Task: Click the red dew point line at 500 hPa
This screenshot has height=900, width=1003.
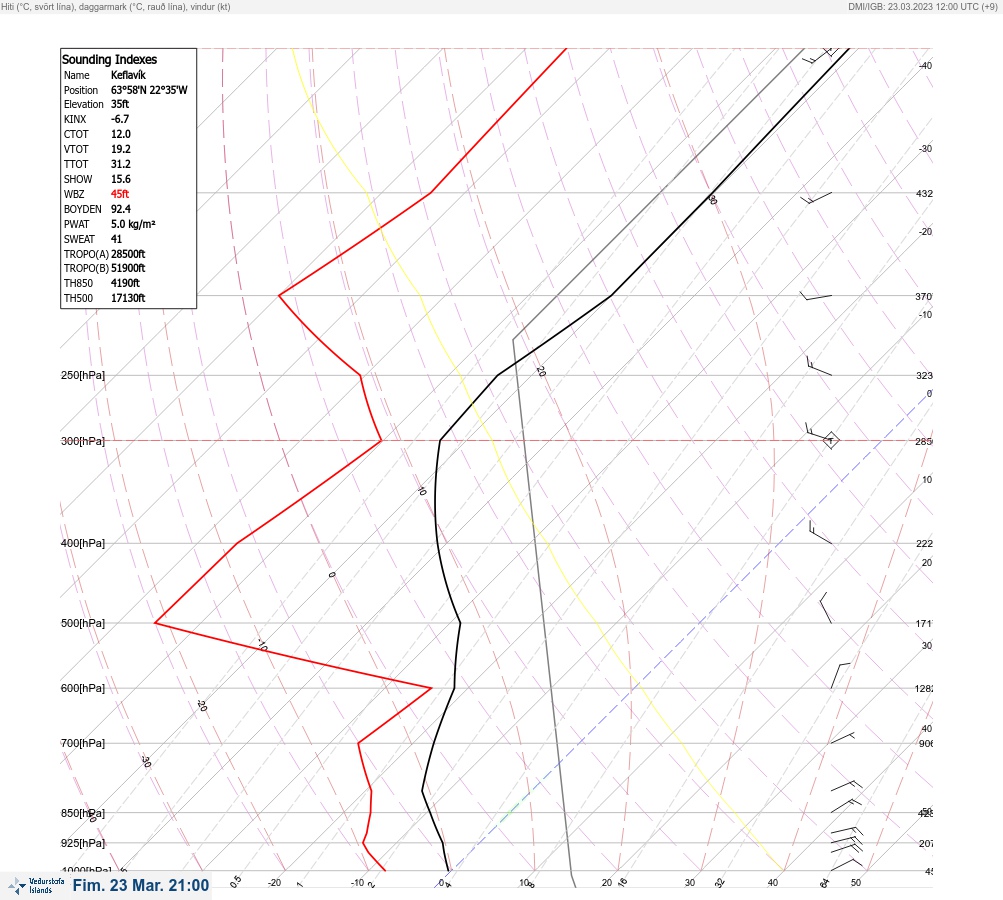Action: coord(155,622)
